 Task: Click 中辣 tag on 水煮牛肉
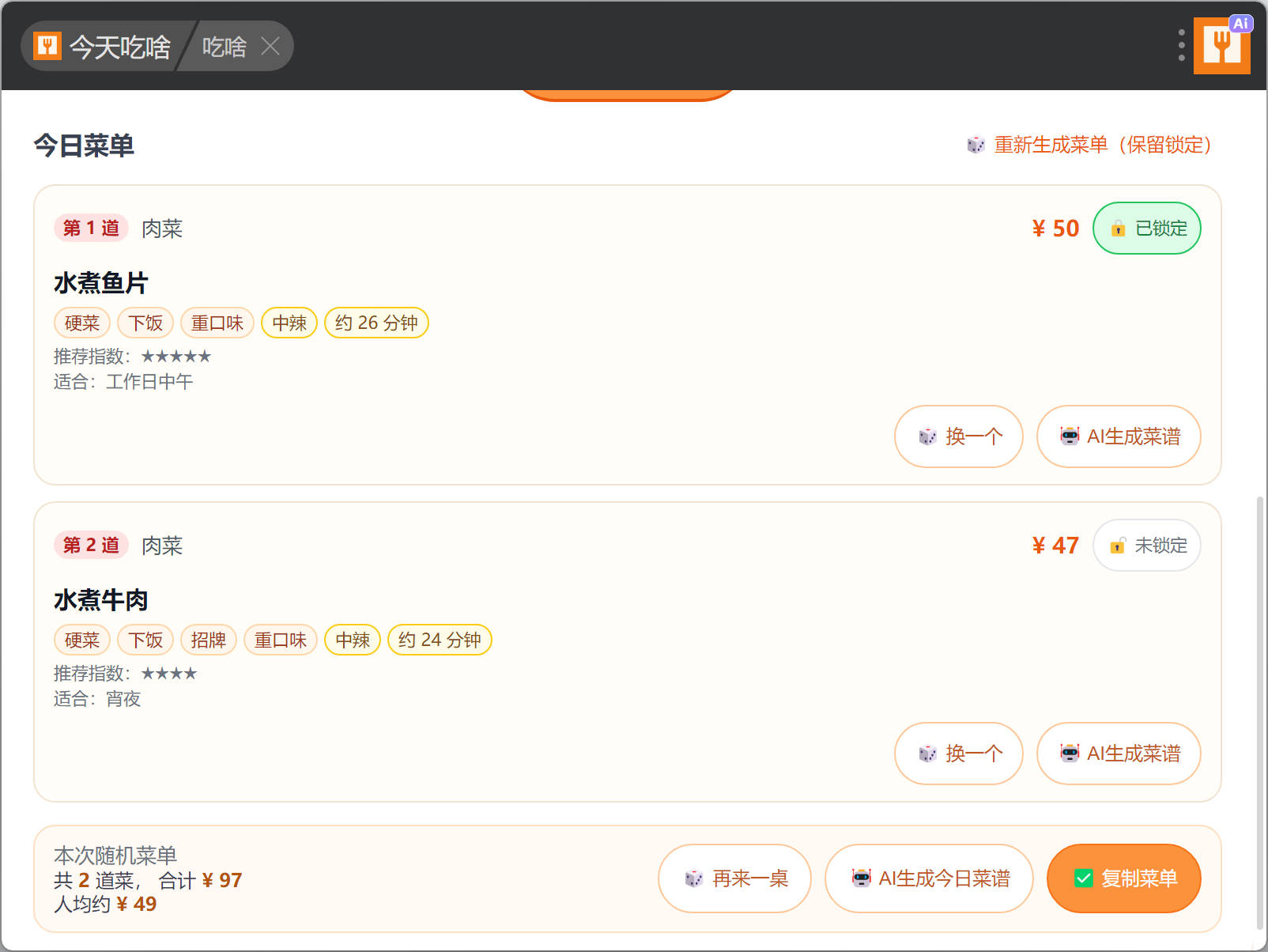[353, 640]
